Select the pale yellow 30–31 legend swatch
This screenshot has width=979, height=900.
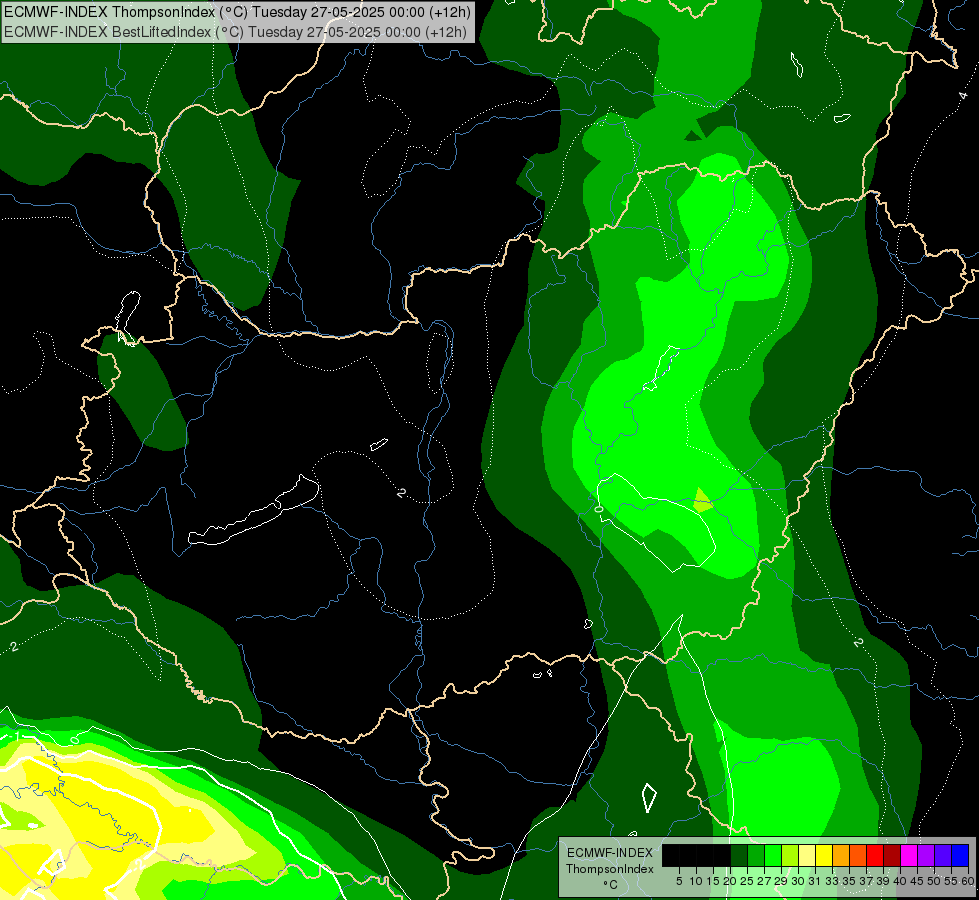pos(807,855)
